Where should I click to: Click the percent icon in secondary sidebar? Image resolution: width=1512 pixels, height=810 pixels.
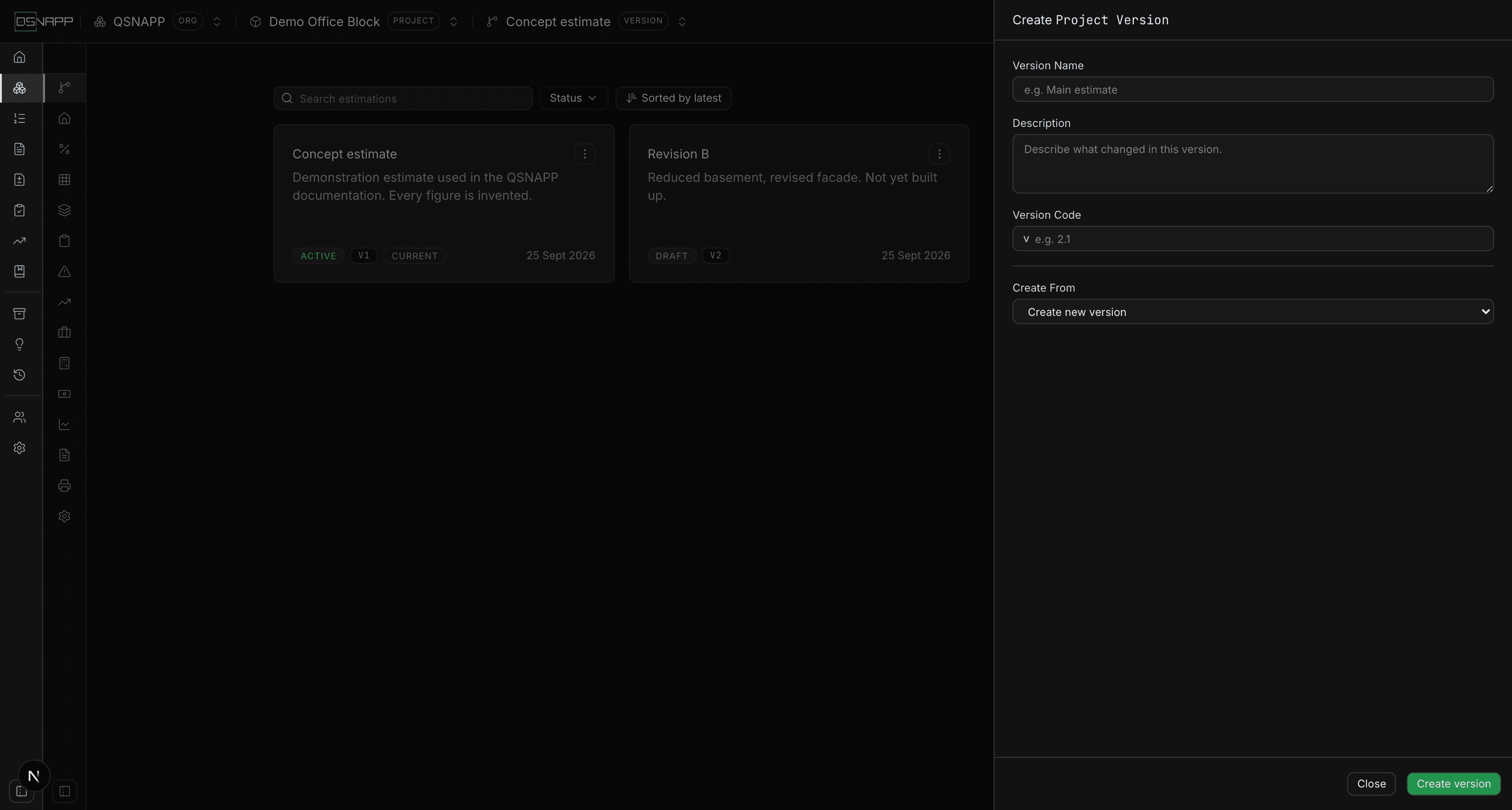click(x=64, y=149)
